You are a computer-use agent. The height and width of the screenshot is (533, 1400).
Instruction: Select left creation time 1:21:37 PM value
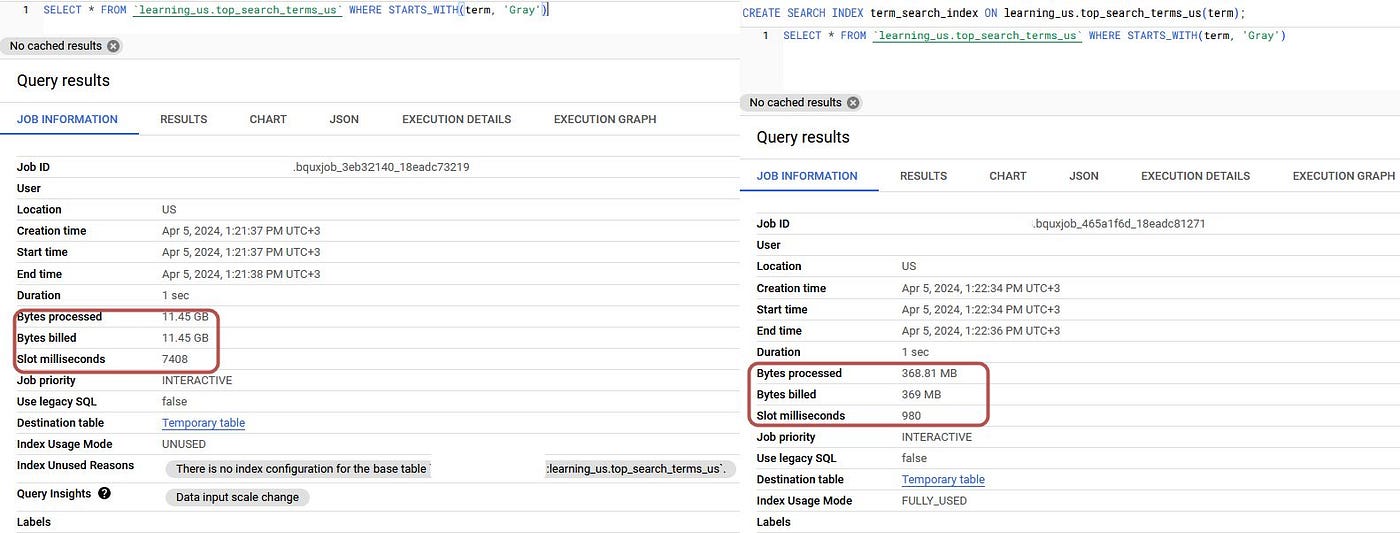click(241, 231)
